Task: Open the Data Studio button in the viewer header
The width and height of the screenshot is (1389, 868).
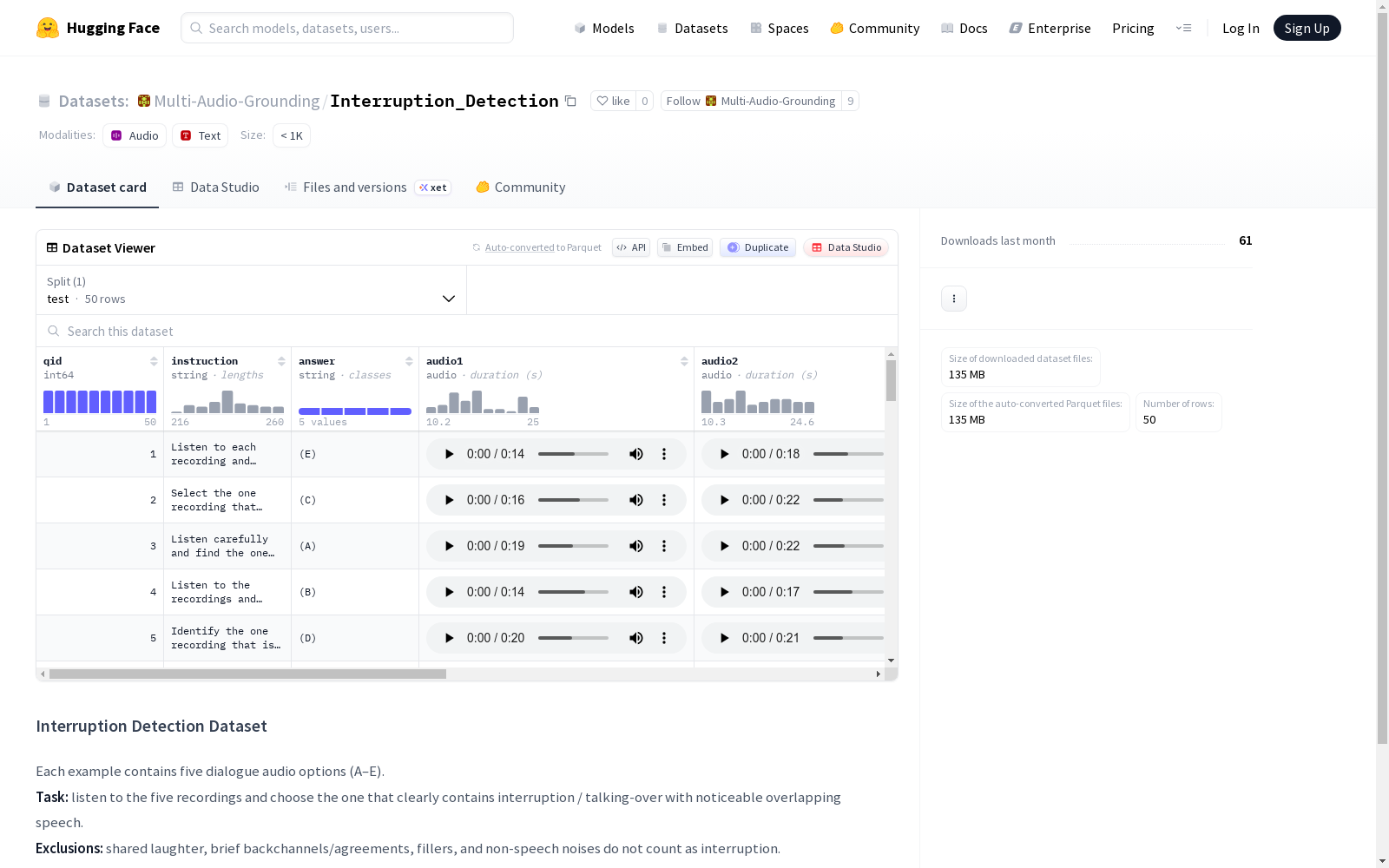Action: (846, 247)
